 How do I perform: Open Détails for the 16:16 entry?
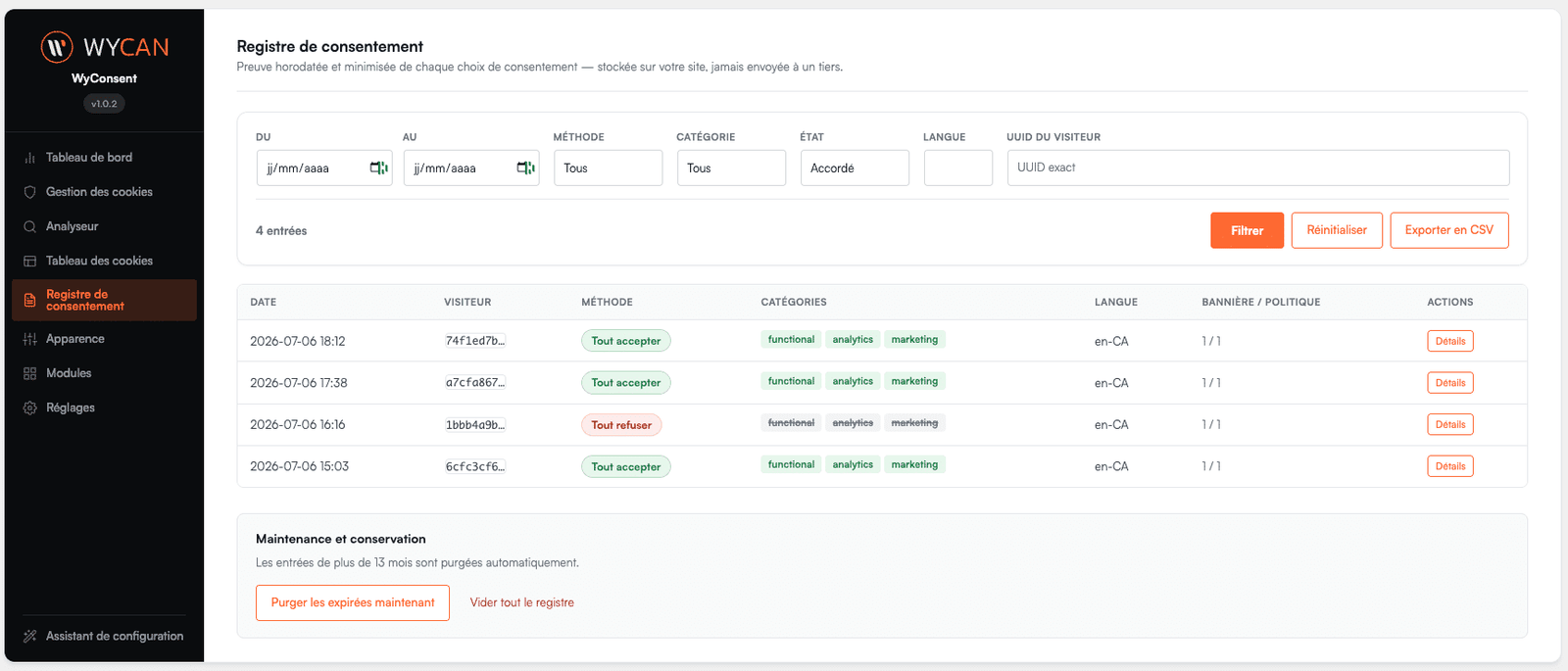point(1450,424)
